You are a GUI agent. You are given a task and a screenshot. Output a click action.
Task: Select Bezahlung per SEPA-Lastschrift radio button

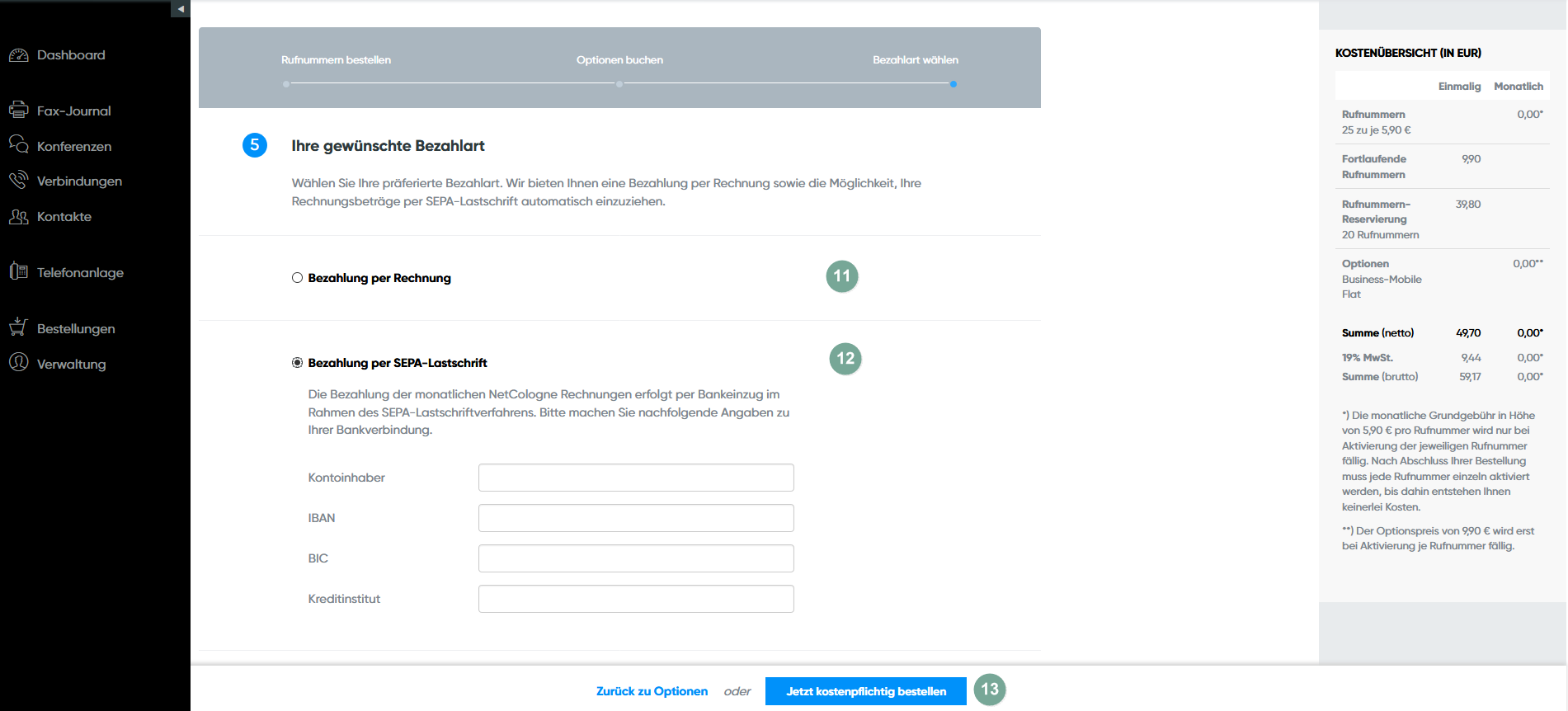point(298,363)
